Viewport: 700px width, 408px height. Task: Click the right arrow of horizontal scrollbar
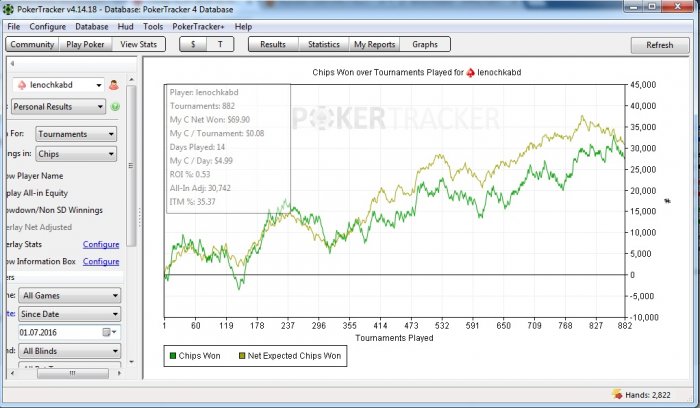pos(119,373)
